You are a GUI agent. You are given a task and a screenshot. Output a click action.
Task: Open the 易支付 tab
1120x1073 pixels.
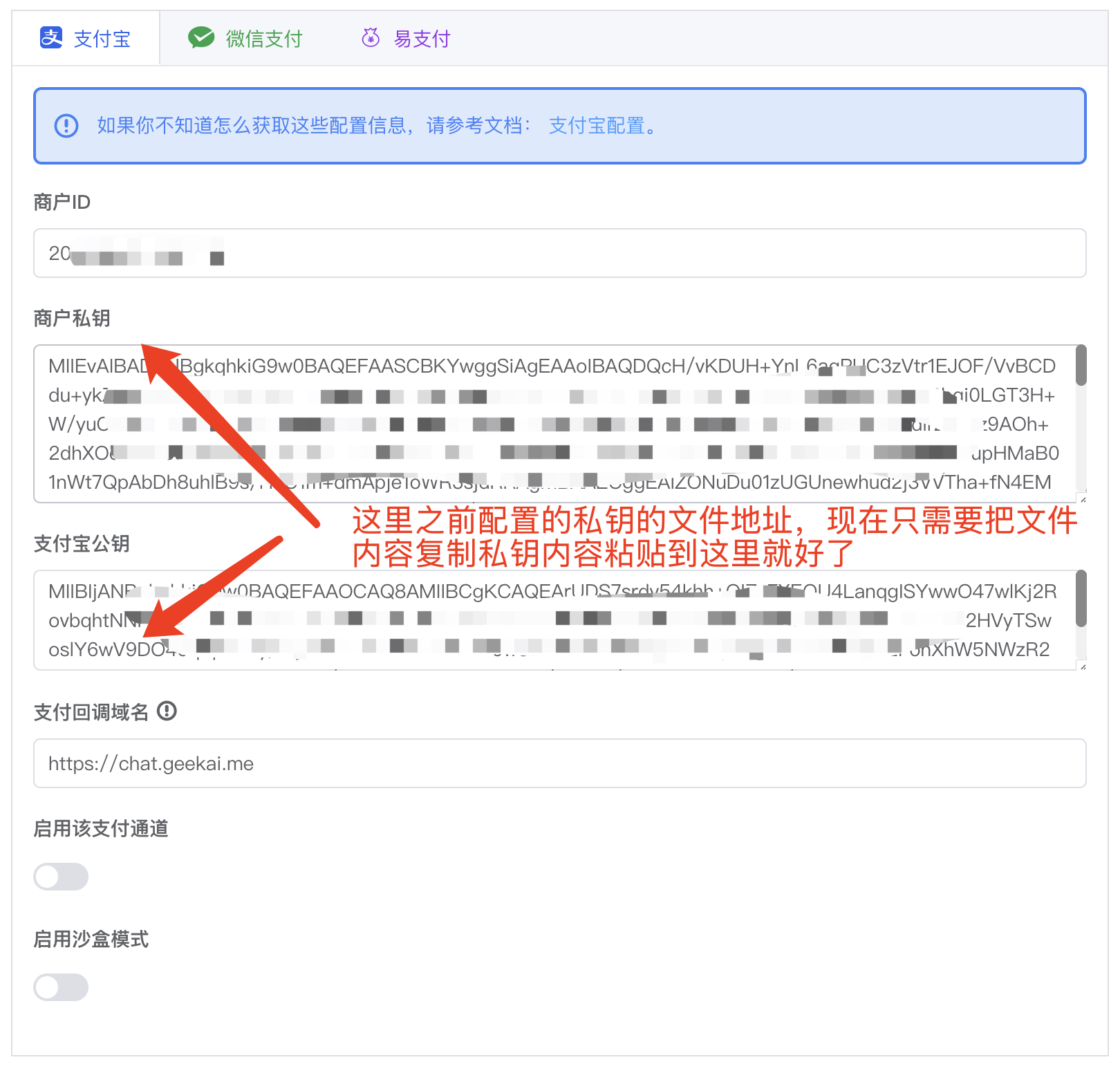coord(422,39)
